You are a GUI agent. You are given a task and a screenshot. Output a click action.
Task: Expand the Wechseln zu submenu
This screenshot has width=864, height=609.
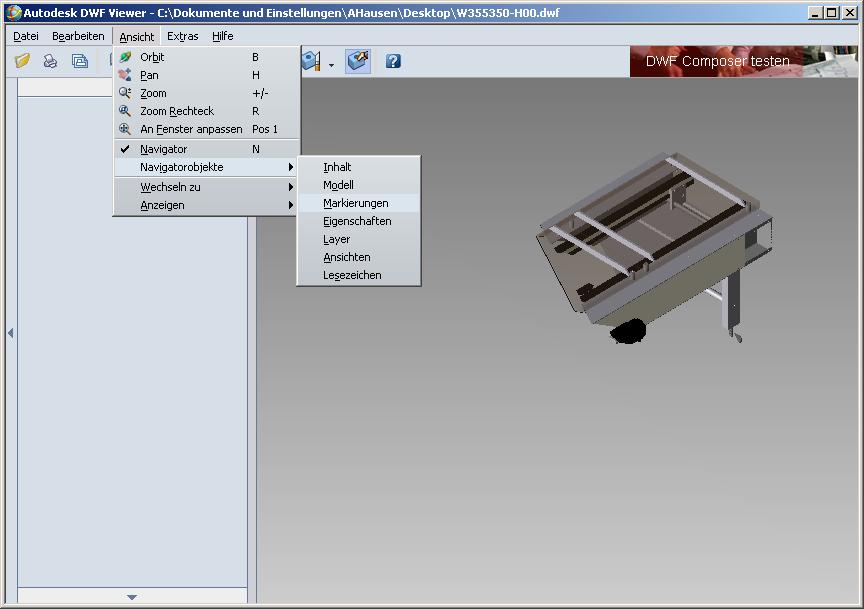[207, 187]
